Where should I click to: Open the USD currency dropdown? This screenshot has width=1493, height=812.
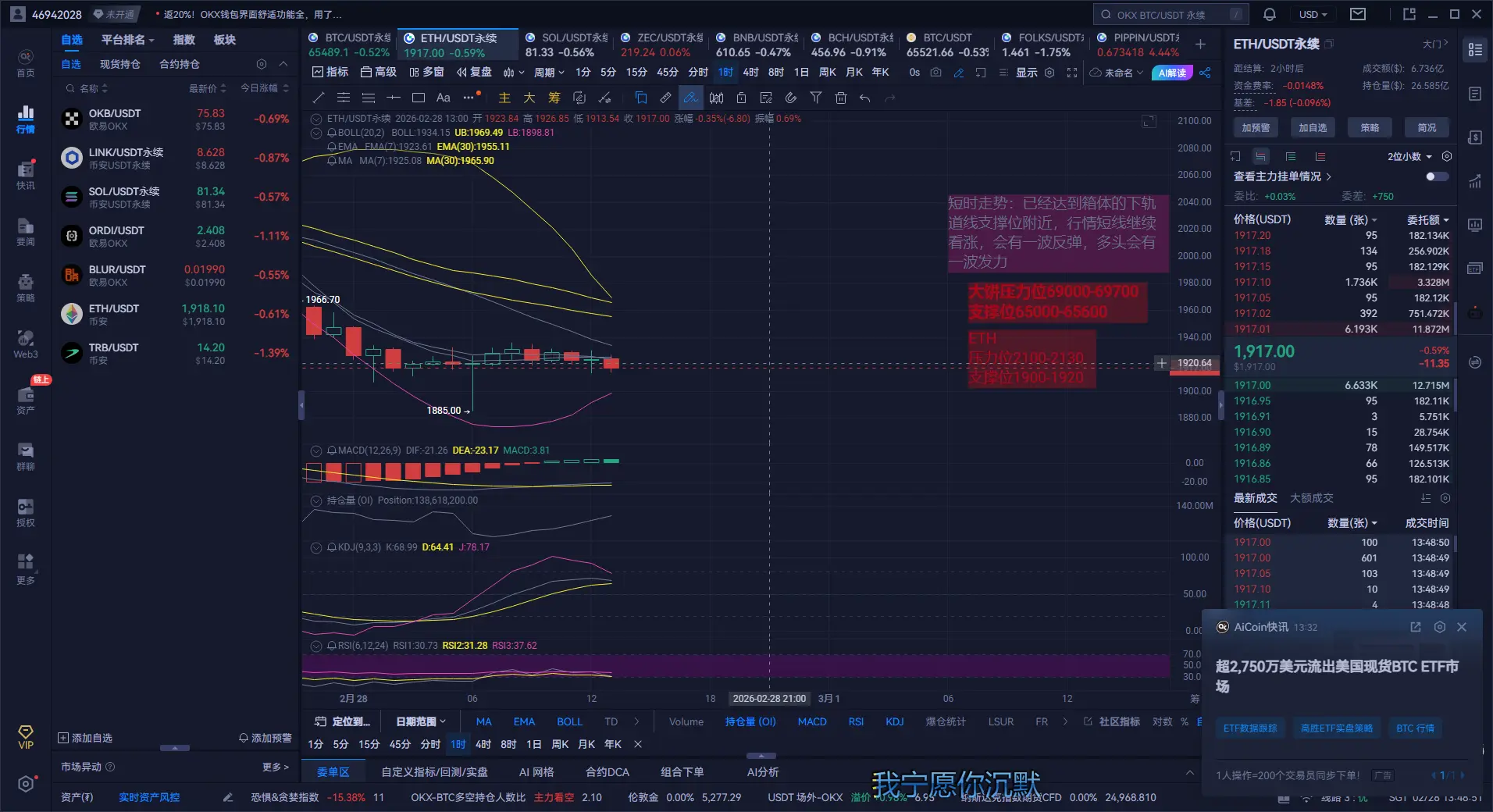tap(1313, 14)
